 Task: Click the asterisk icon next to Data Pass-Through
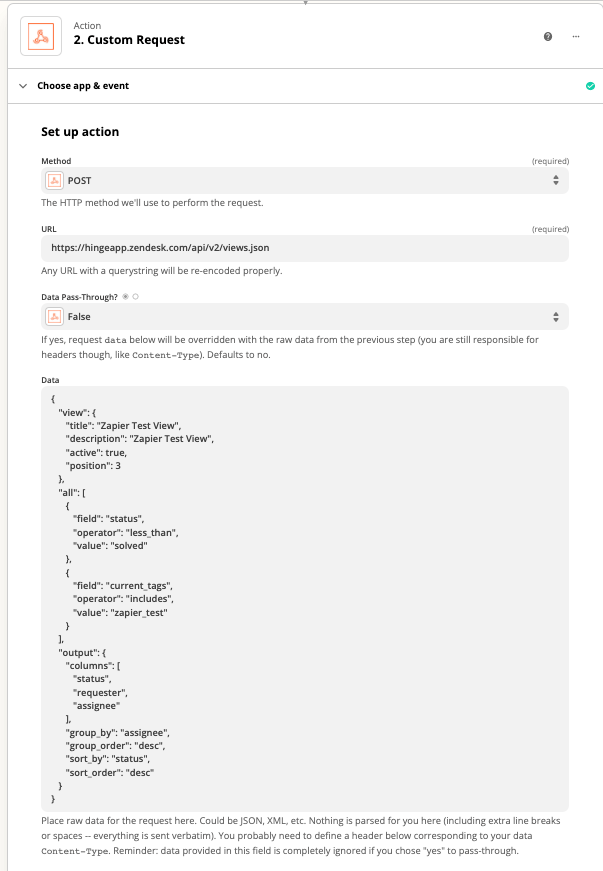(125, 297)
